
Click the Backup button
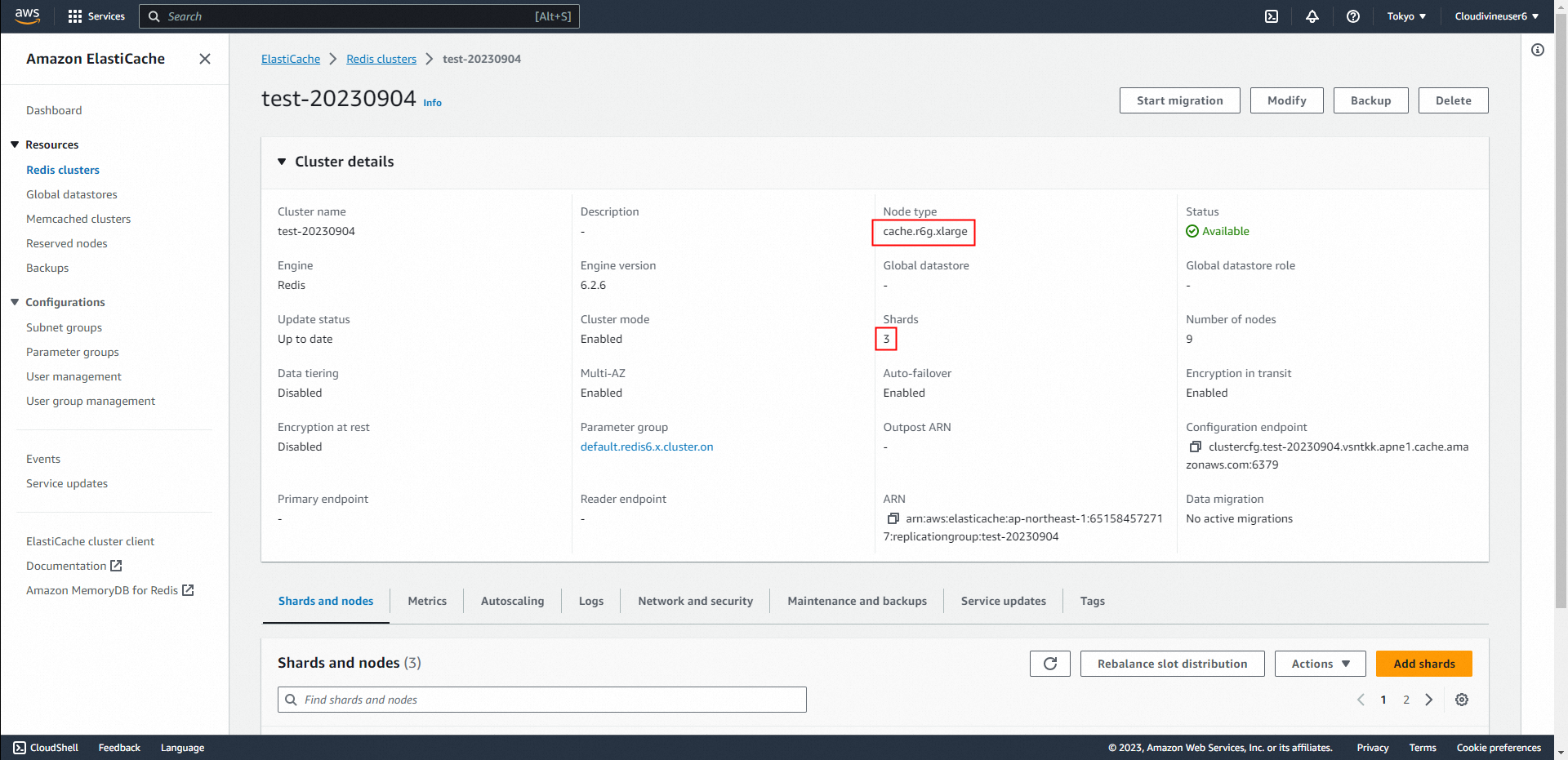click(x=1371, y=100)
